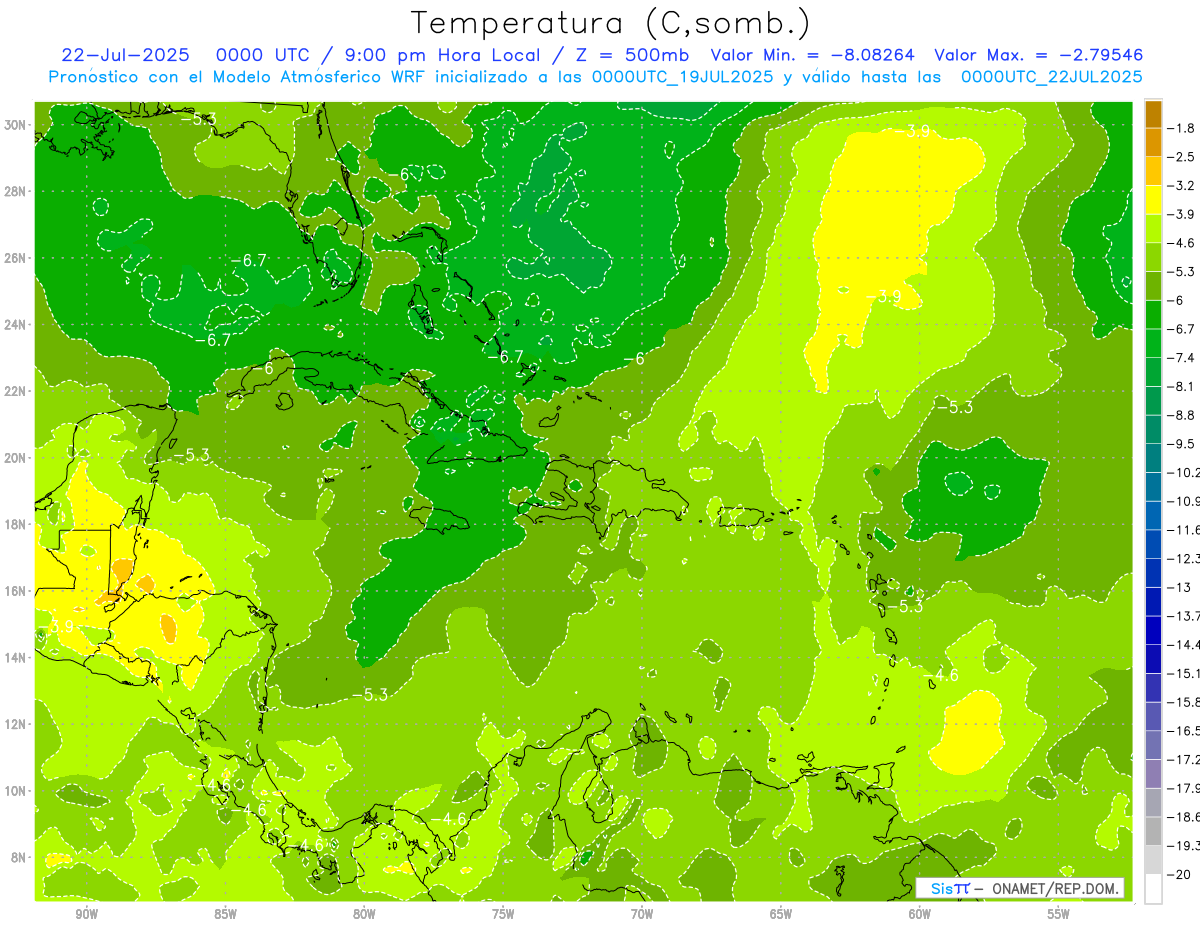Click the 22N latitude axis label
This screenshot has height=927, width=1200.
(x=15, y=391)
